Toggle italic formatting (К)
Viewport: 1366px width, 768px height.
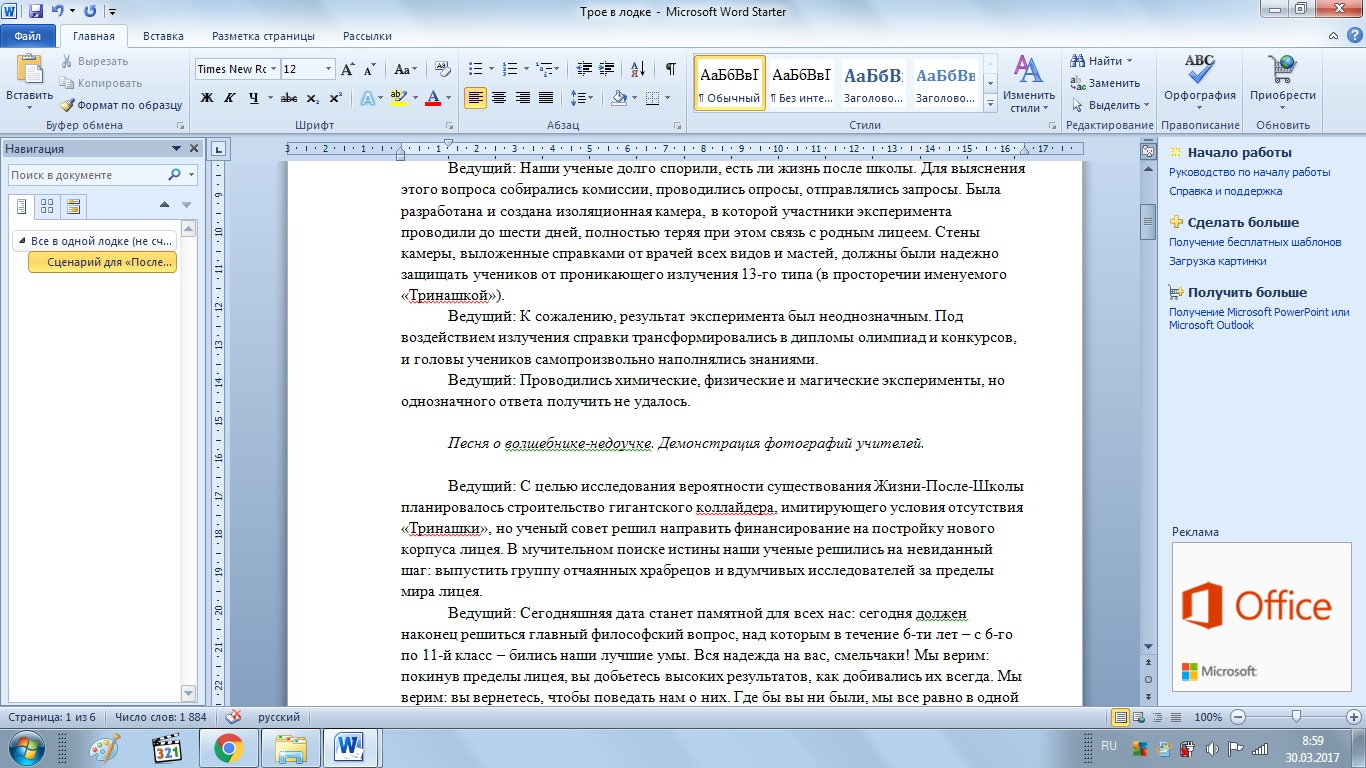click(231, 98)
